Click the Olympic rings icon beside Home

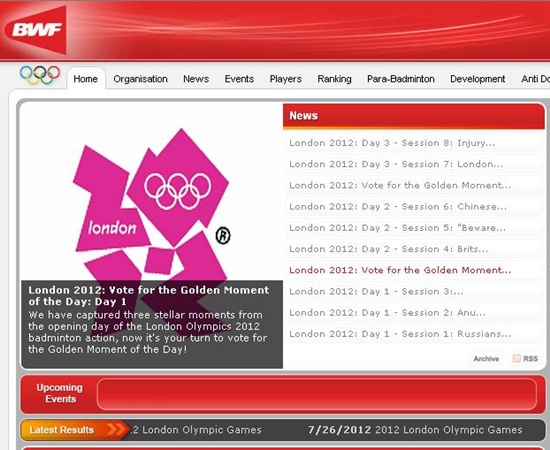click(40, 75)
